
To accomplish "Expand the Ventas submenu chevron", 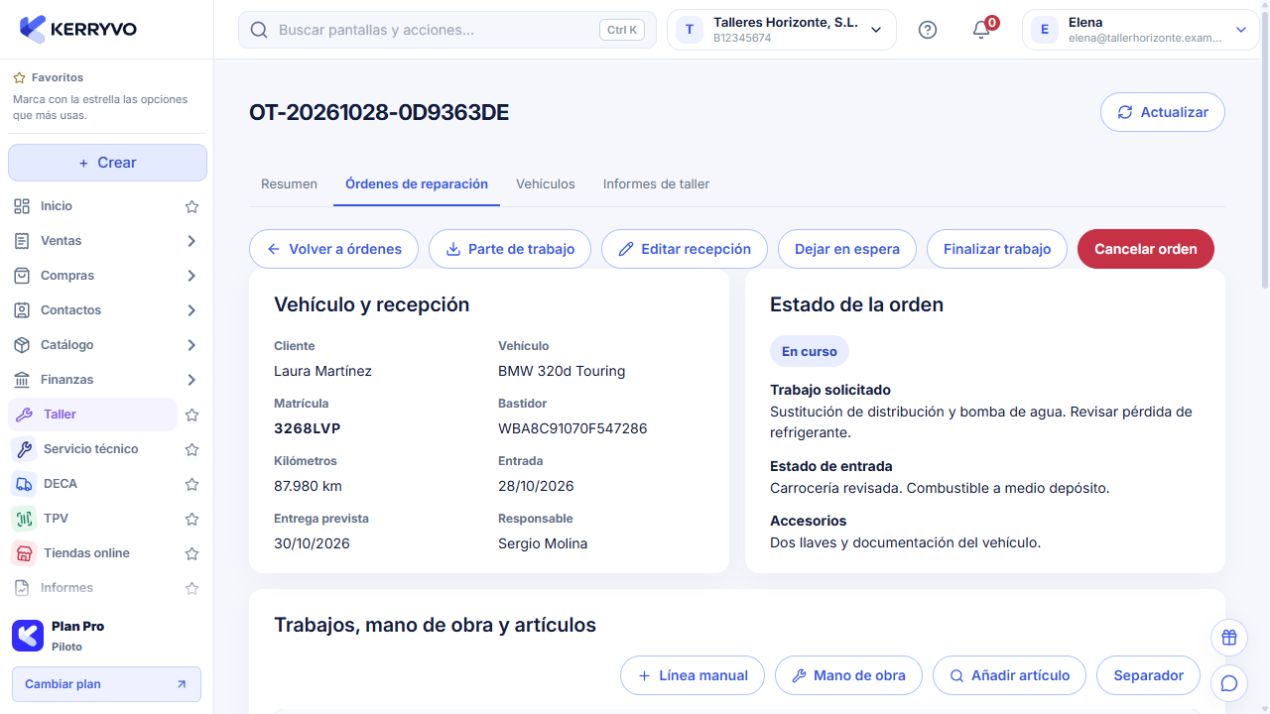I will pyautogui.click(x=191, y=241).
